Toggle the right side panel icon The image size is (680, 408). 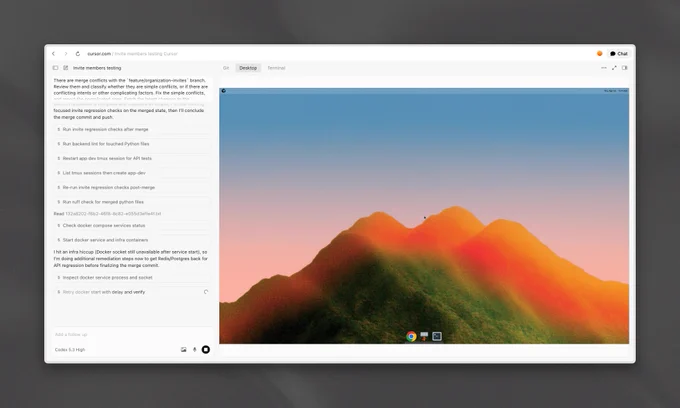click(624, 68)
